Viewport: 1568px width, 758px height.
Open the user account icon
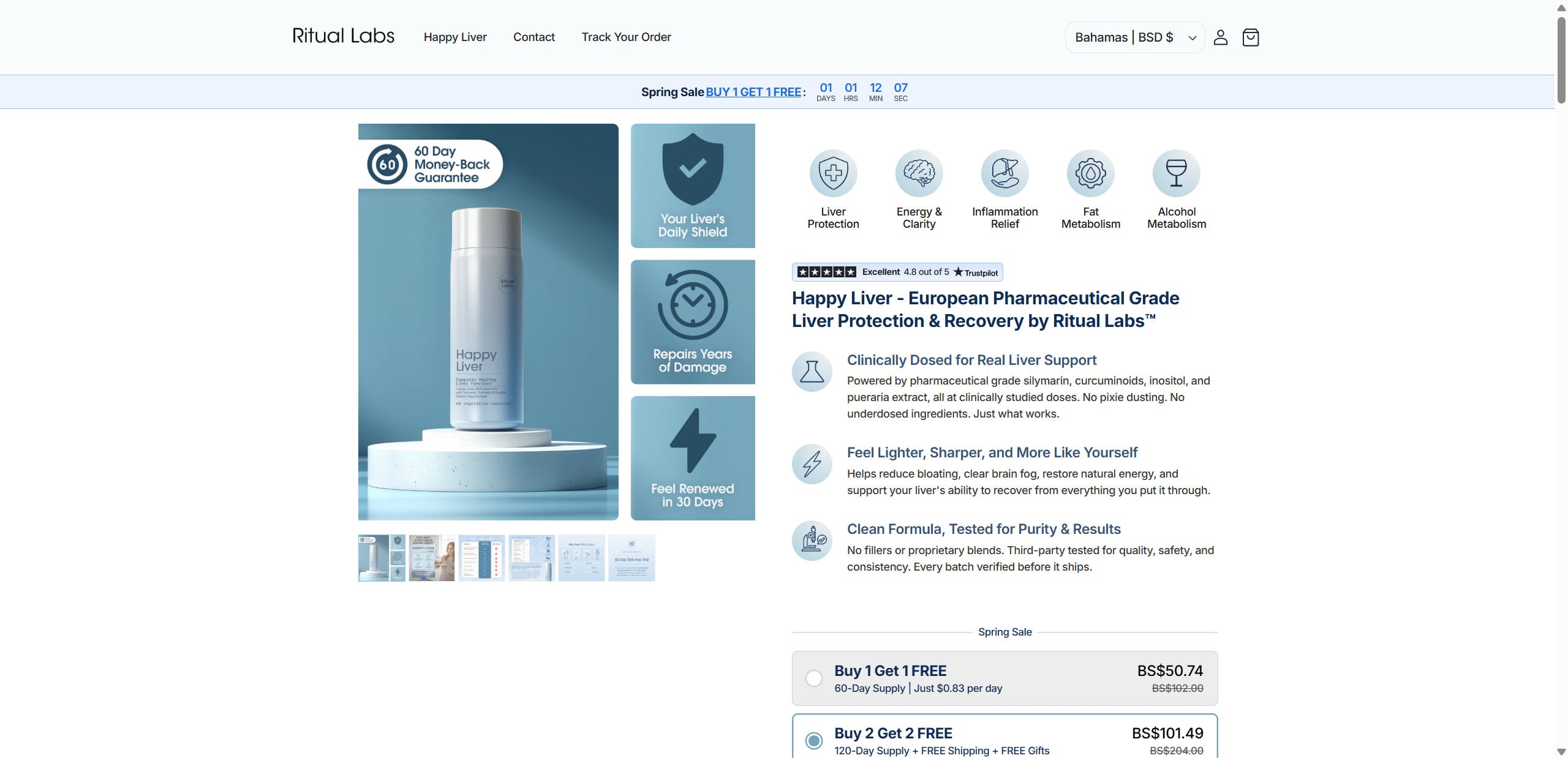[x=1220, y=37]
